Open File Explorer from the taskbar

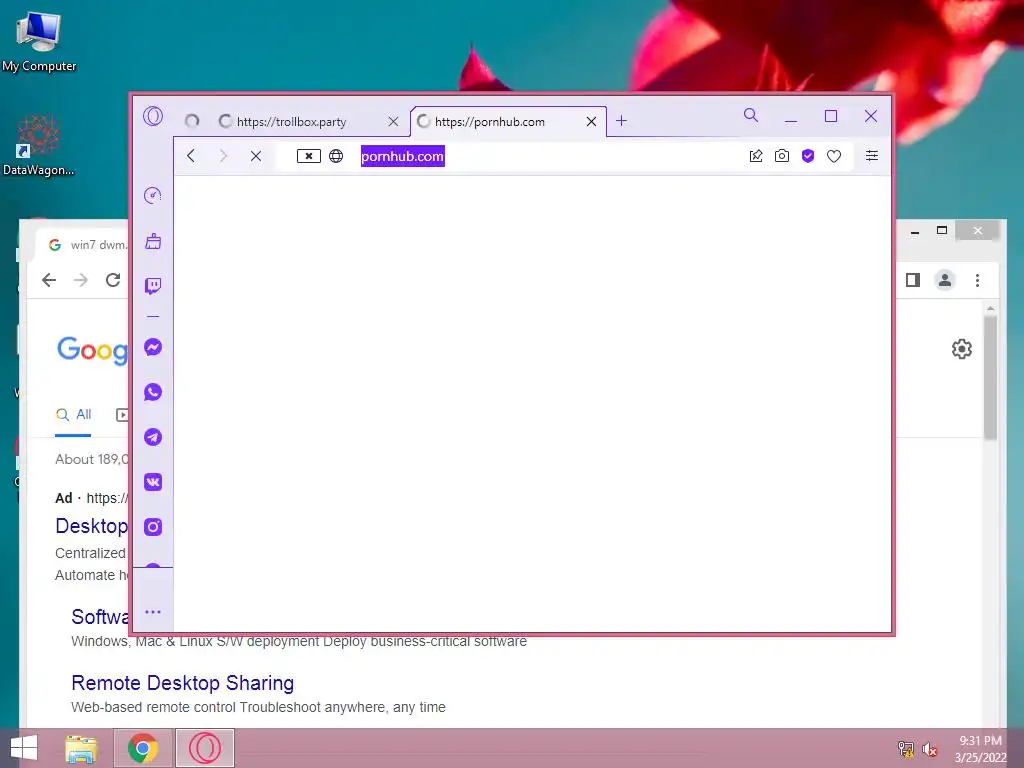(x=81, y=748)
